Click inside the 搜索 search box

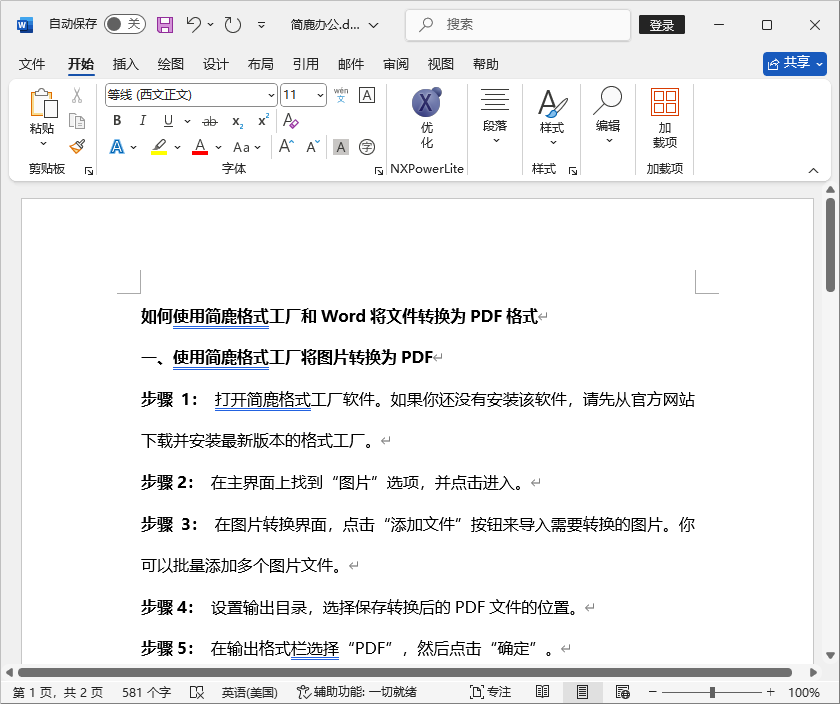click(x=517, y=24)
